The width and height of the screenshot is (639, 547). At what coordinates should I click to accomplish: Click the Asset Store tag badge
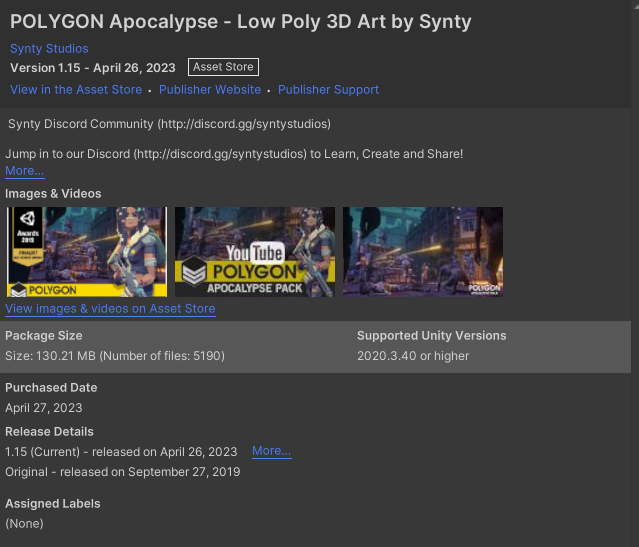point(223,67)
